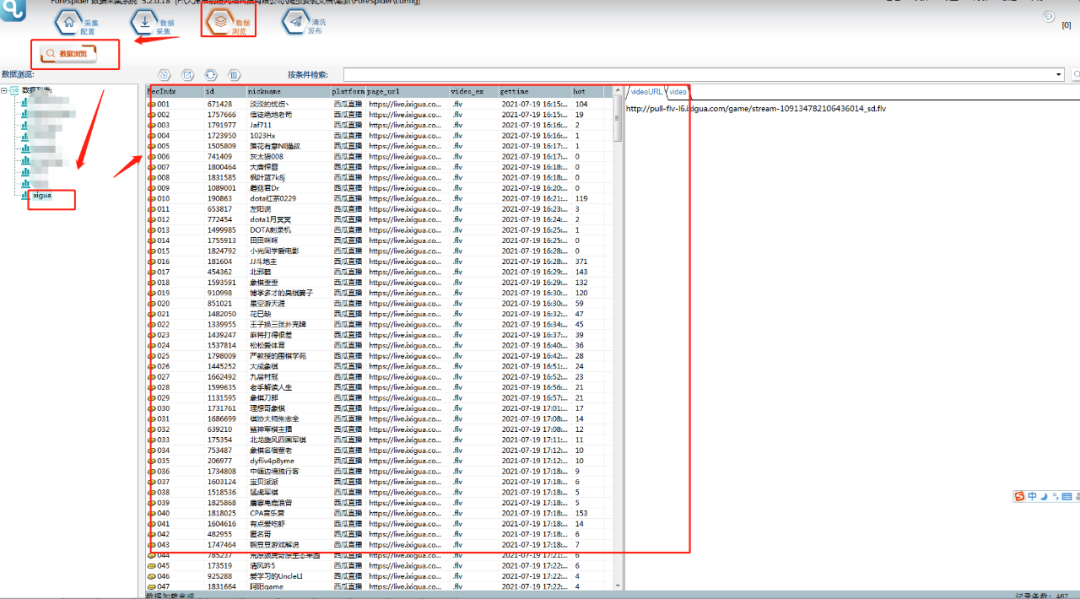This screenshot has width=1080, height=599.
Task: Click the record icon of row 020
Action: click(152, 304)
